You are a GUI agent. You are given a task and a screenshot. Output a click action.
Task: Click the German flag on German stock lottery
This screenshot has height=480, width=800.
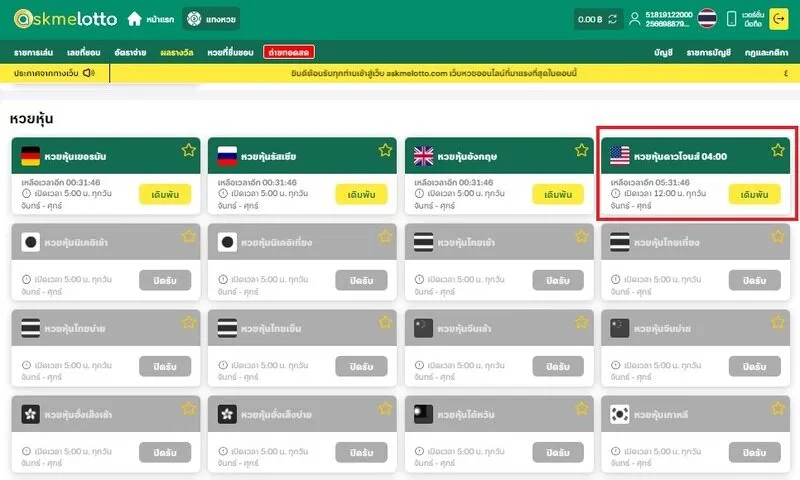tap(31, 155)
